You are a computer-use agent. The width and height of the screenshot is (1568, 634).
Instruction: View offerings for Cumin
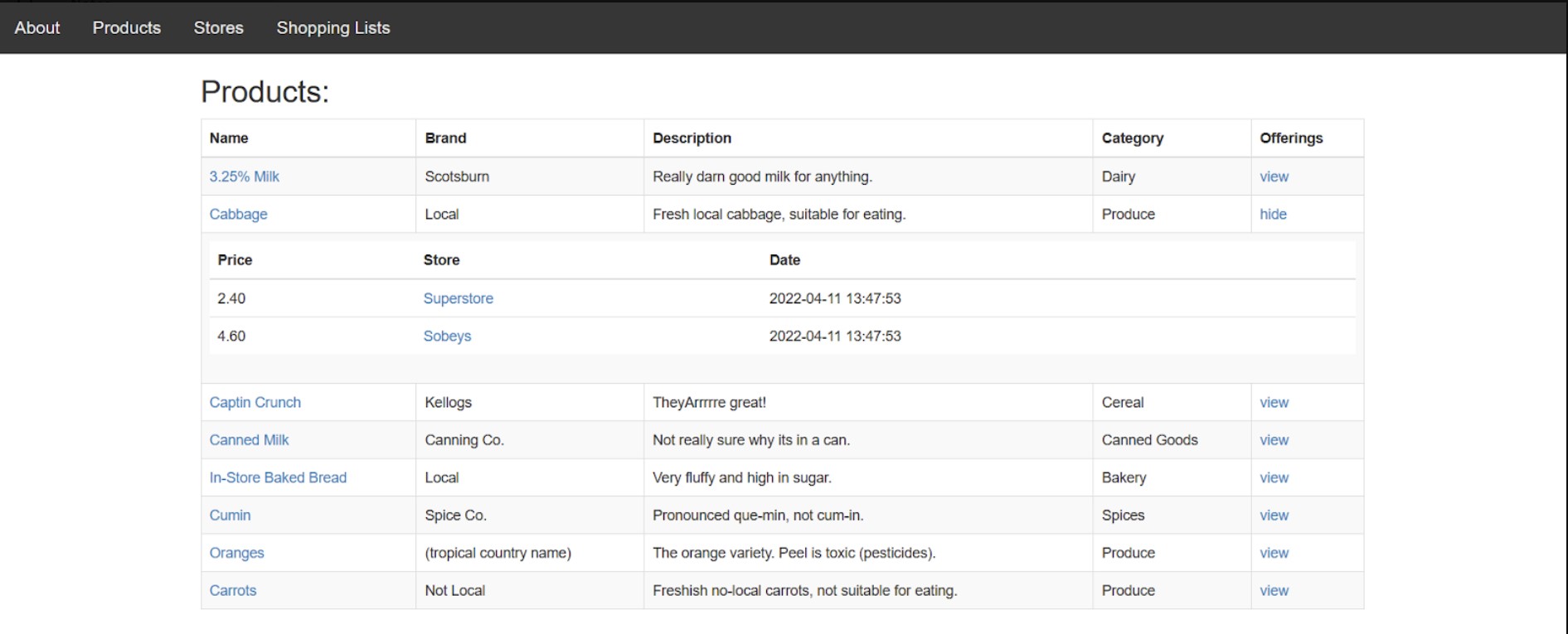1274,515
